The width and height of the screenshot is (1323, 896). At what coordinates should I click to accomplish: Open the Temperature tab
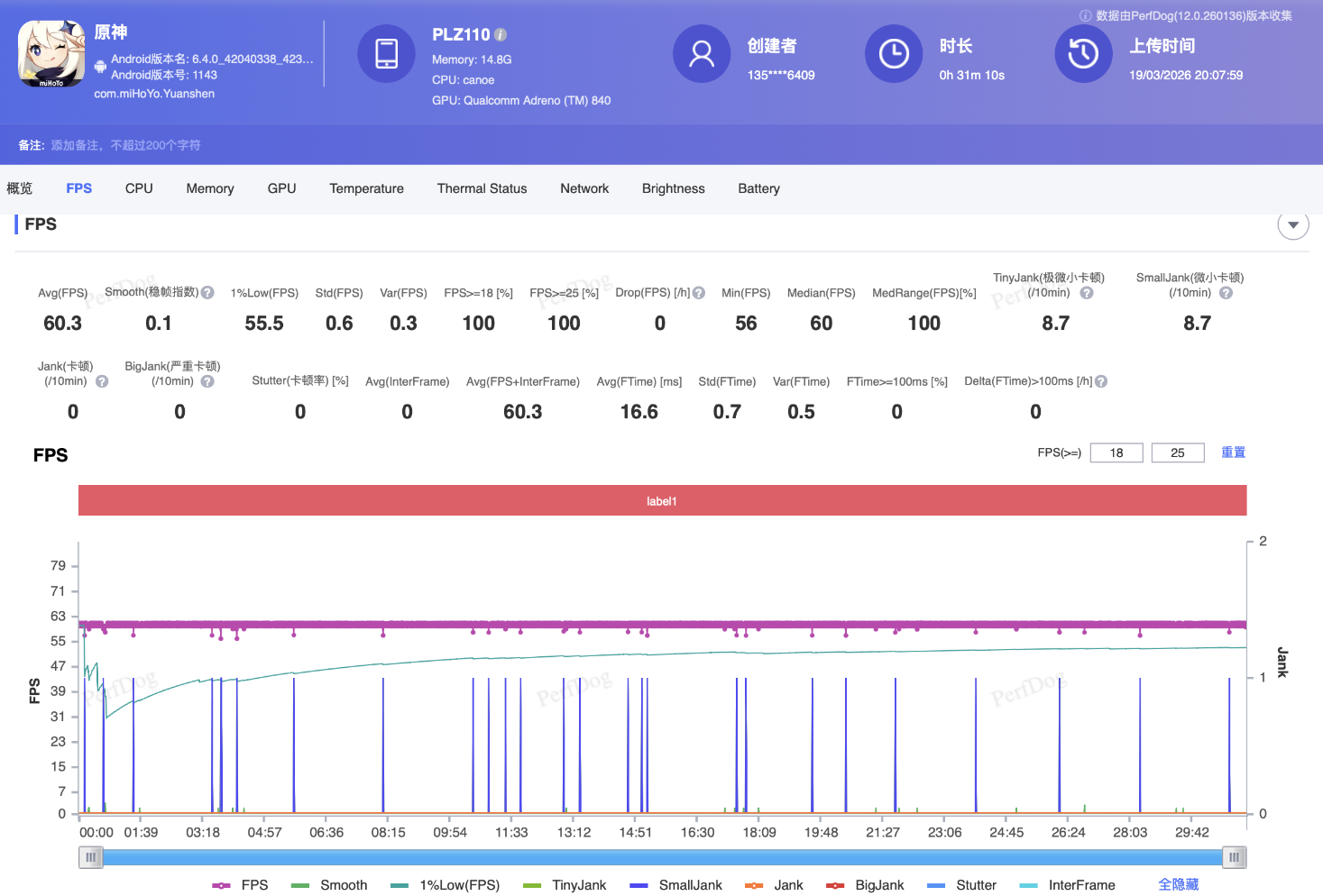point(366,188)
